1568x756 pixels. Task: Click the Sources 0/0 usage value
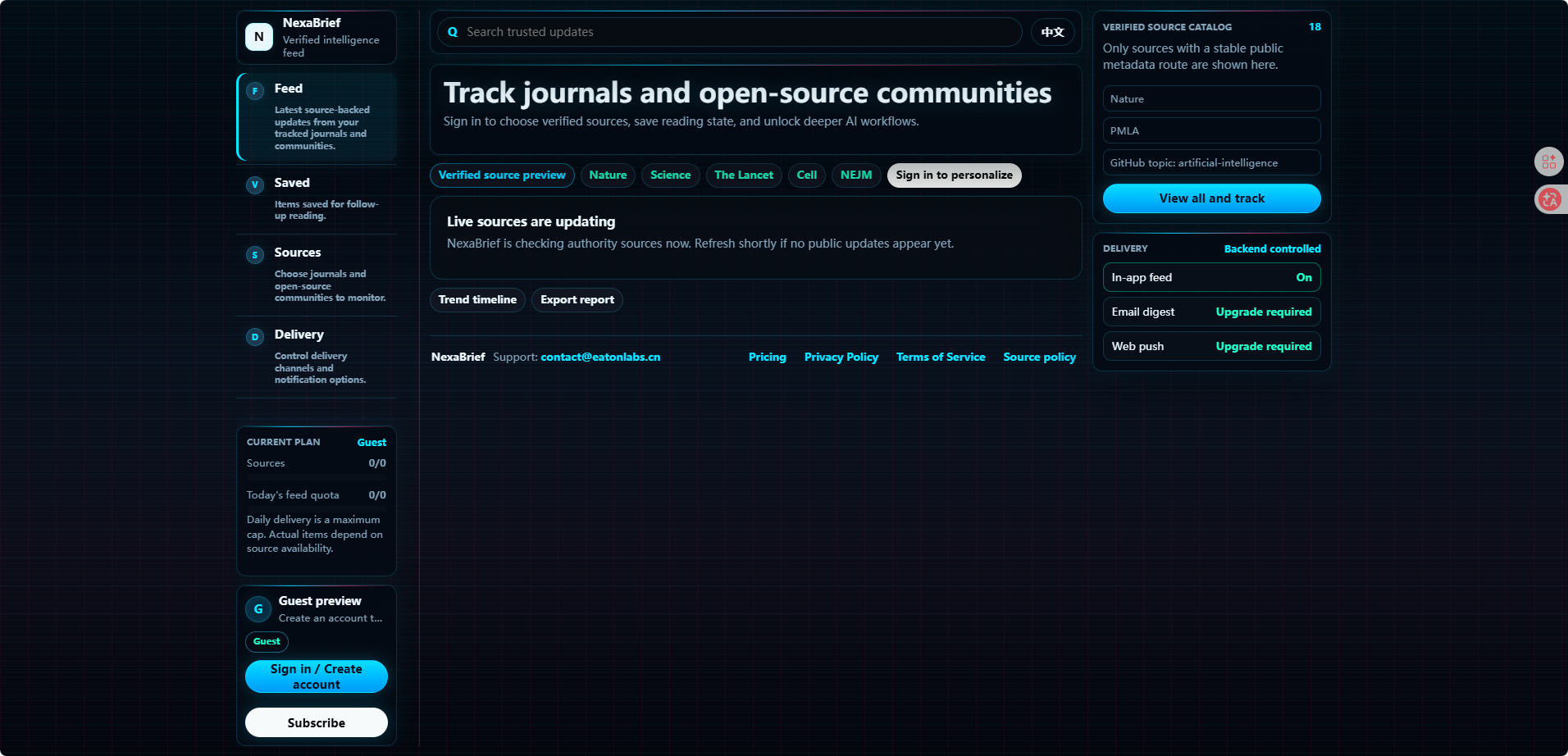pos(377,463)
